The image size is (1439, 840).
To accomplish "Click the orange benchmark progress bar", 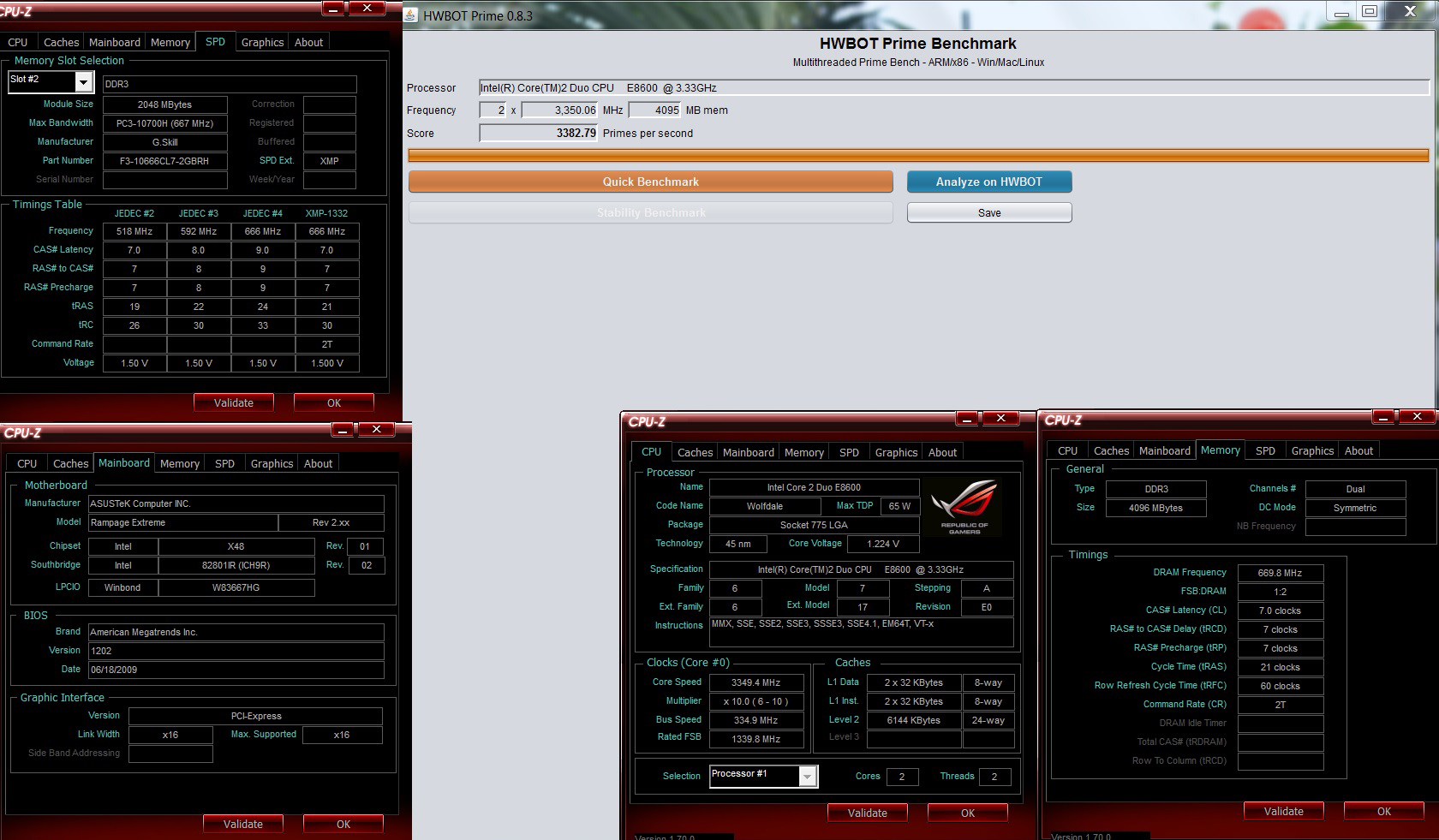I will [x=918, y=155].
